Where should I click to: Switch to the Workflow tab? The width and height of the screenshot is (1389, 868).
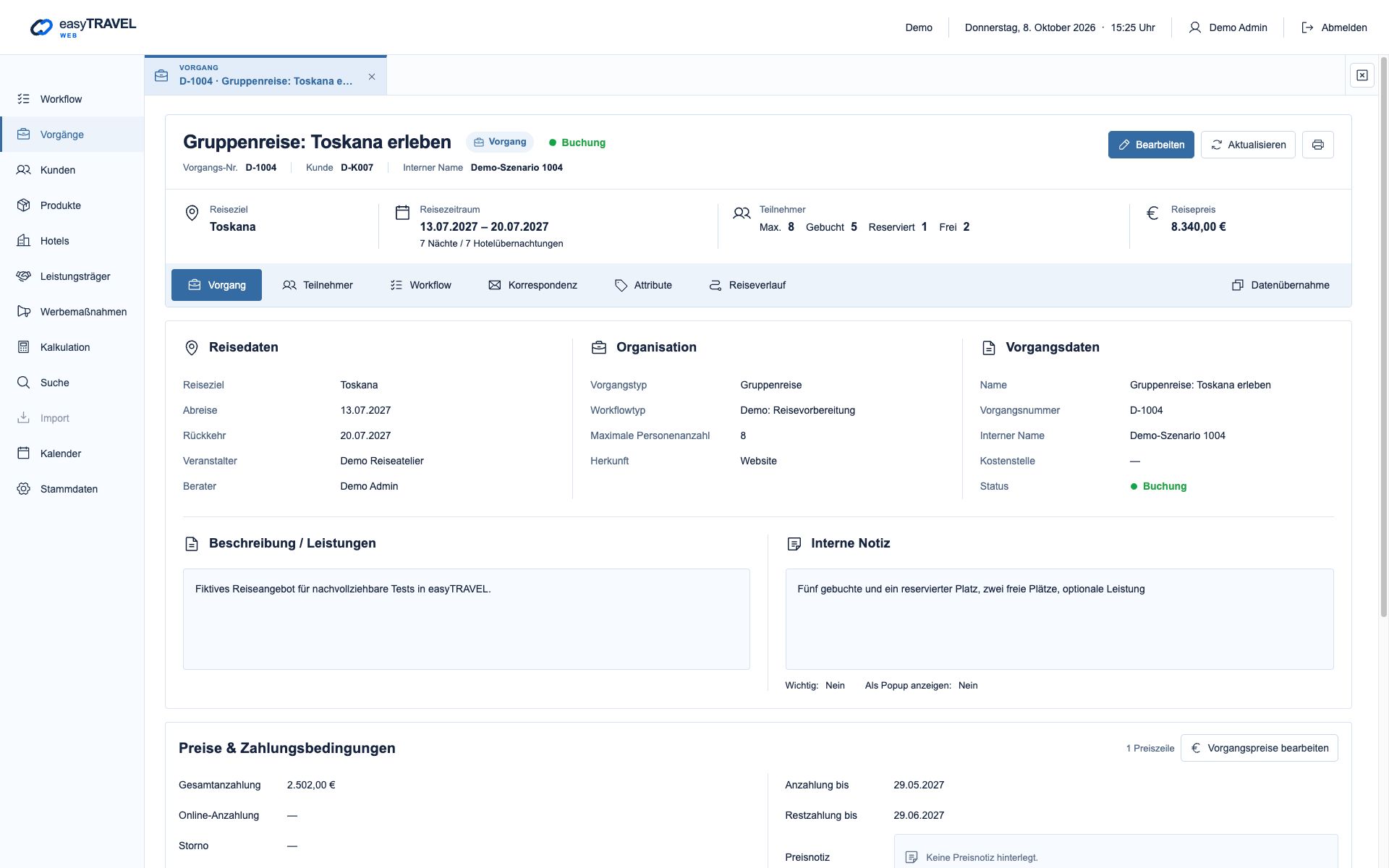tap(420, 285)
